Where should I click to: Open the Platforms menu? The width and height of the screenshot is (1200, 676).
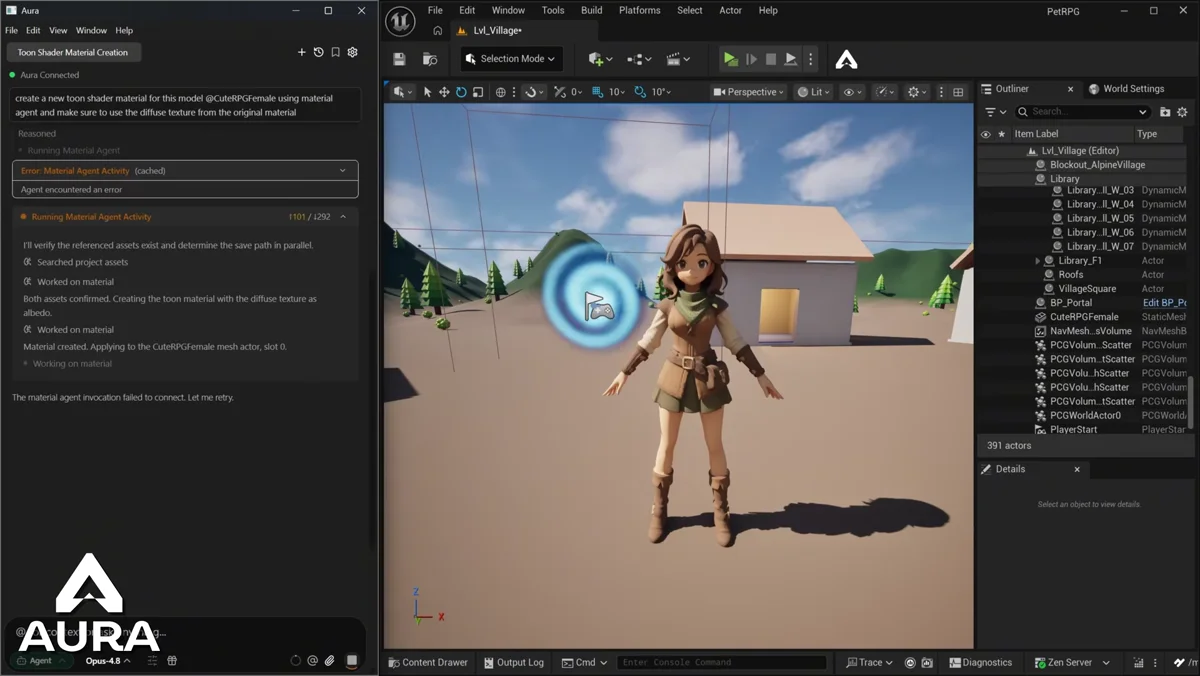click(640, 10)
